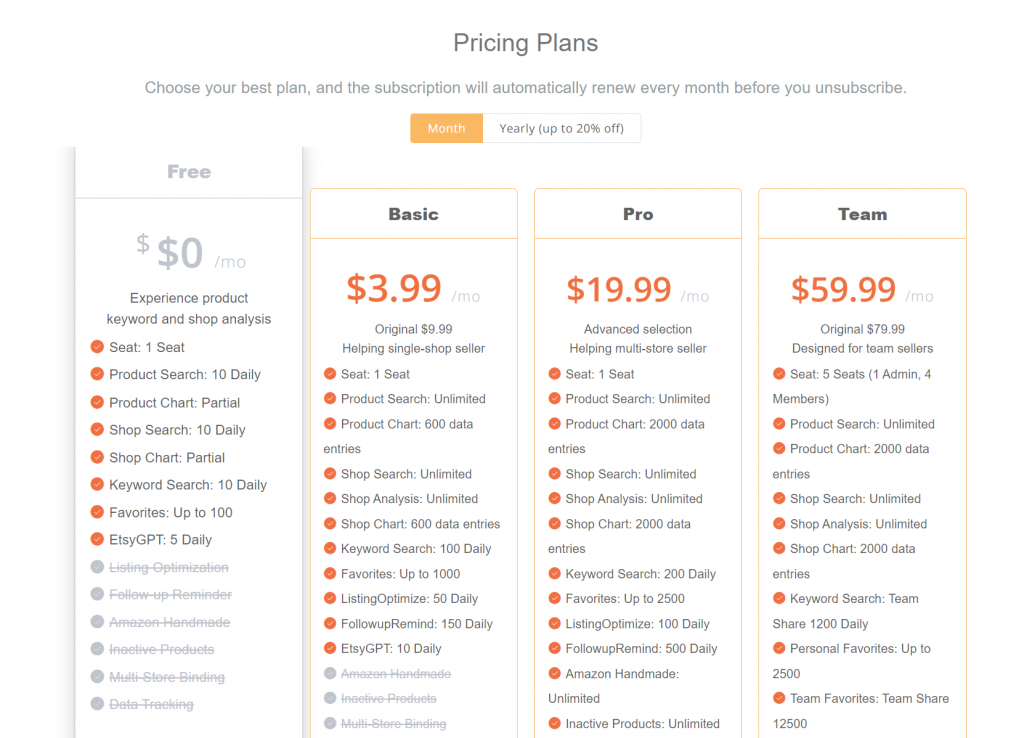Viewport: 1024px width, 738px height.
Task: Click check icon for Basic Product Search: Unlimited
Action: (330, 398)
